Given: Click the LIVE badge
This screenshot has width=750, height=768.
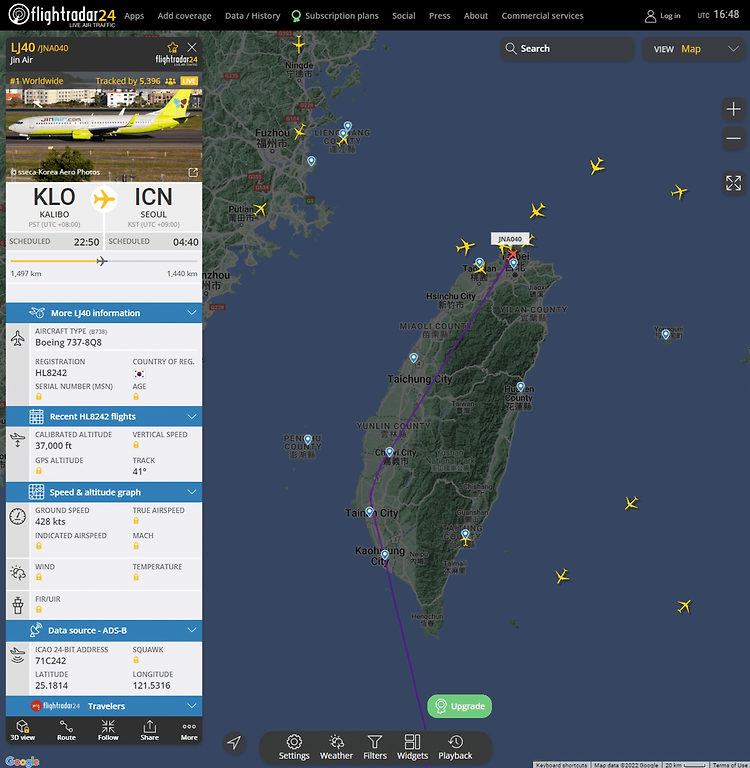Looking at the screenshot, I should [189, 81].
